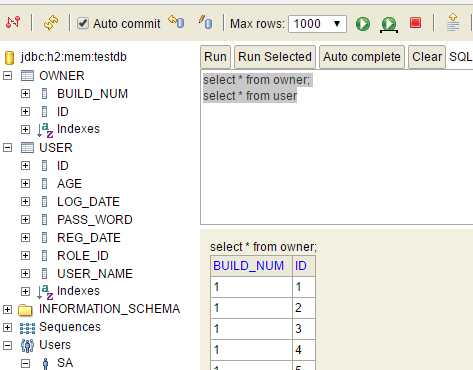Select BUILD_NUM column in tree

click(x=92, y=94)
